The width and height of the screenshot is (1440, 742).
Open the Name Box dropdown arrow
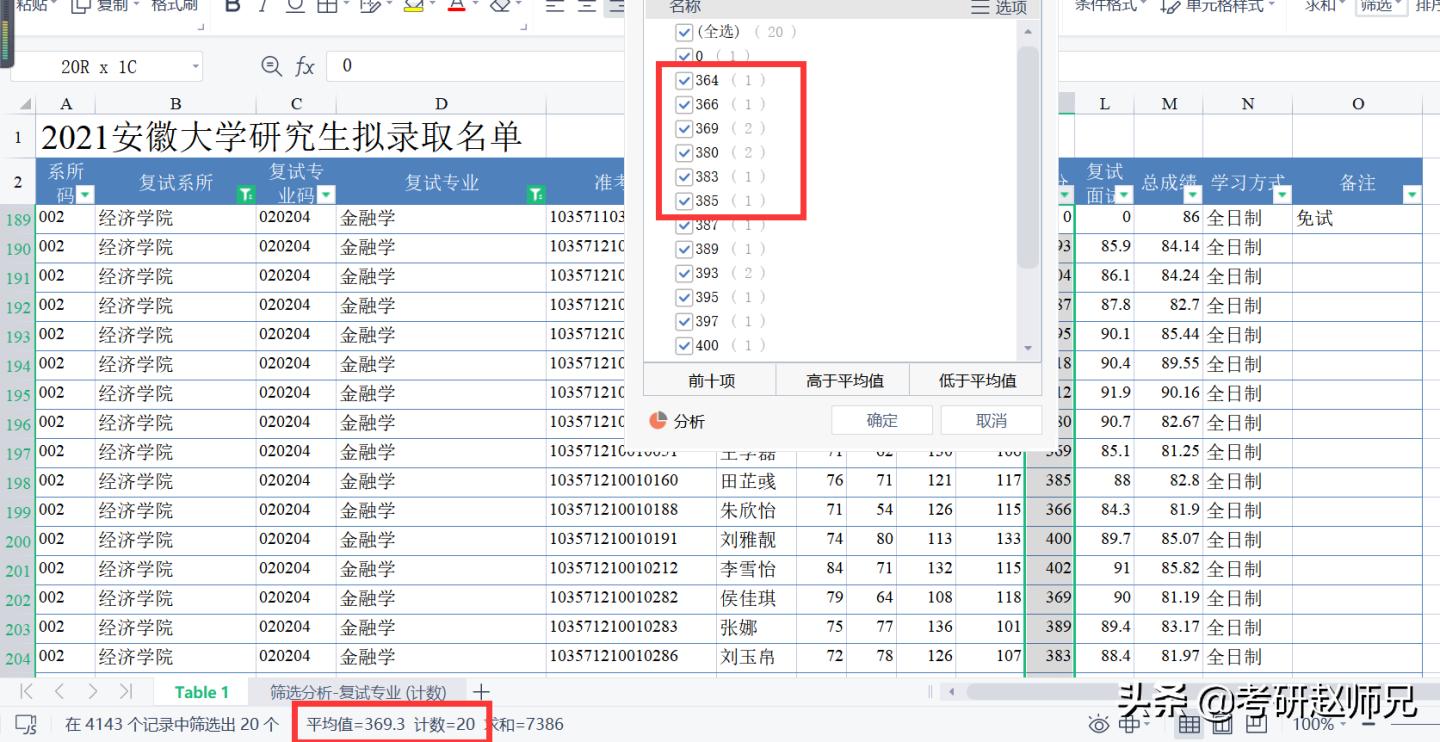195,67
